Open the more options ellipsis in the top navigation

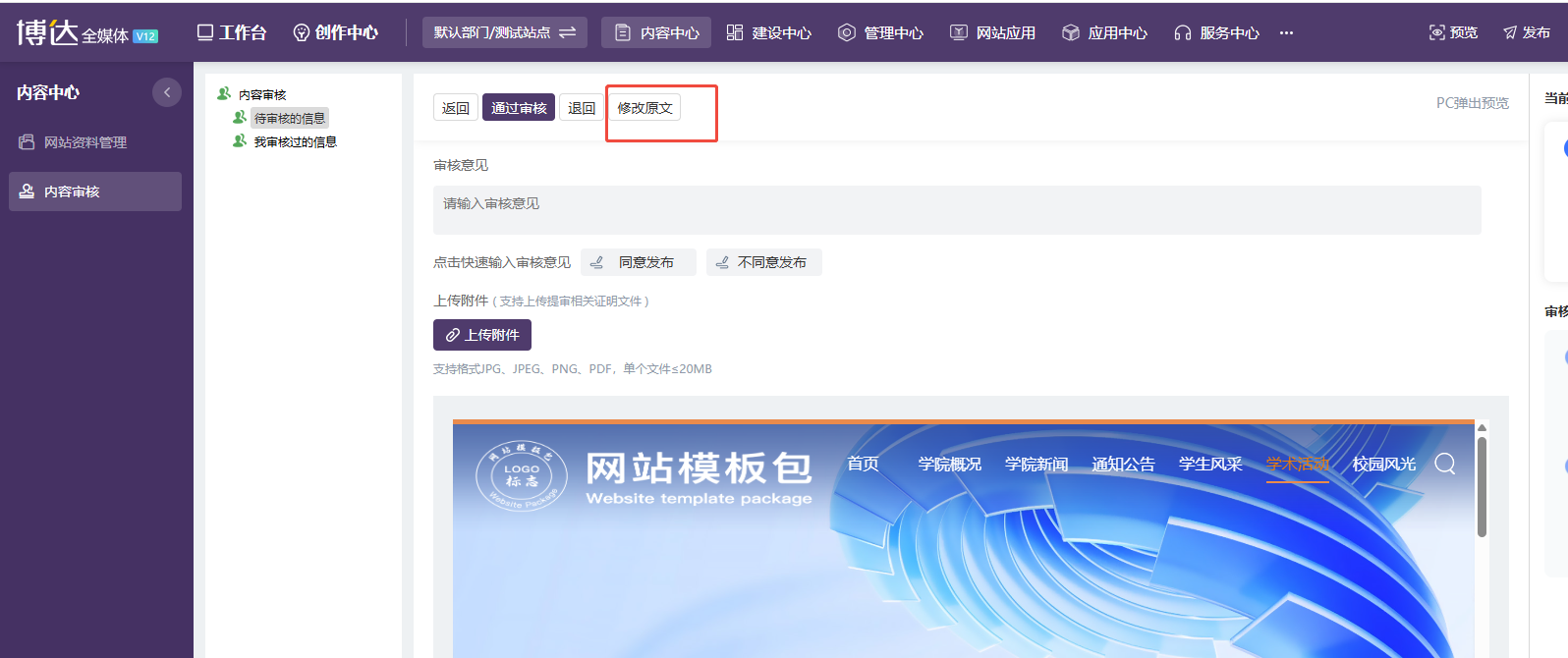[x=1286, y=32]
